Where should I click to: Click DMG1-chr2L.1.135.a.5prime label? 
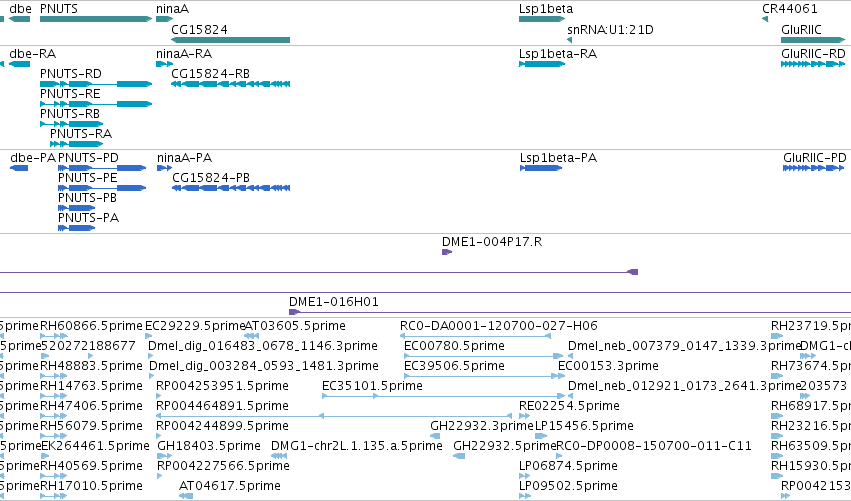[357, 447]
